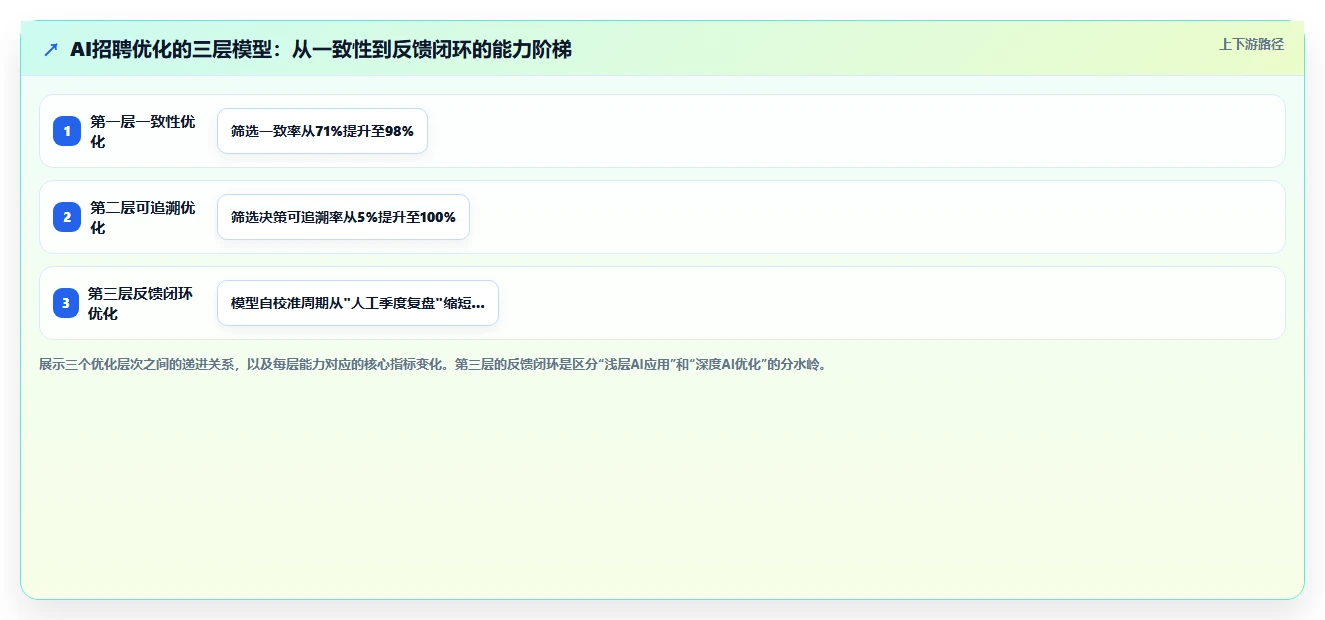Select the 上下游路径 label at top right

click(x=1251, y=44)
